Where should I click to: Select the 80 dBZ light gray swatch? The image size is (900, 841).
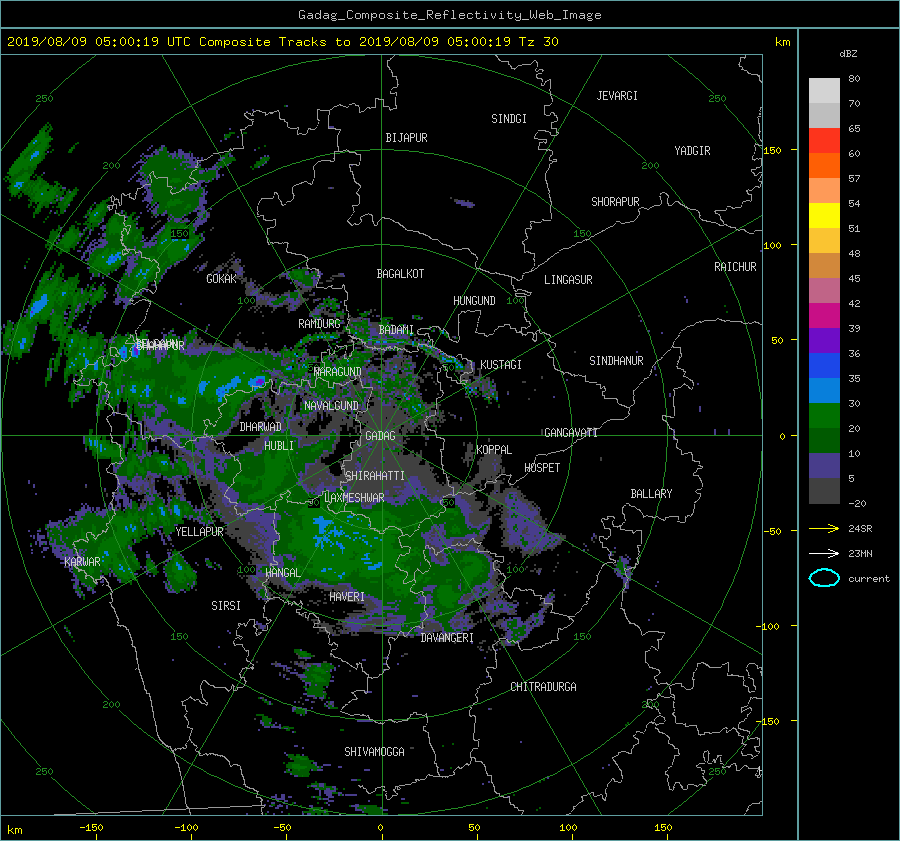824,90
